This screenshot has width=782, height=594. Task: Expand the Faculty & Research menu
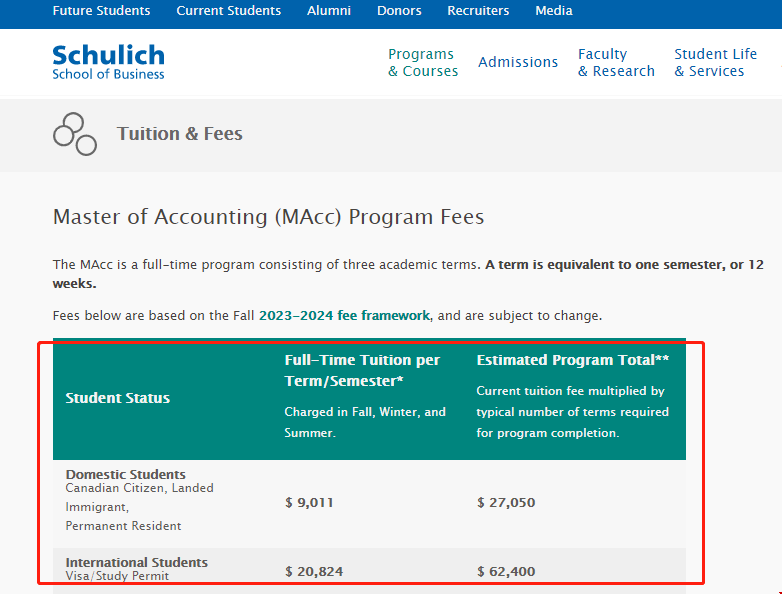point(616,63)
